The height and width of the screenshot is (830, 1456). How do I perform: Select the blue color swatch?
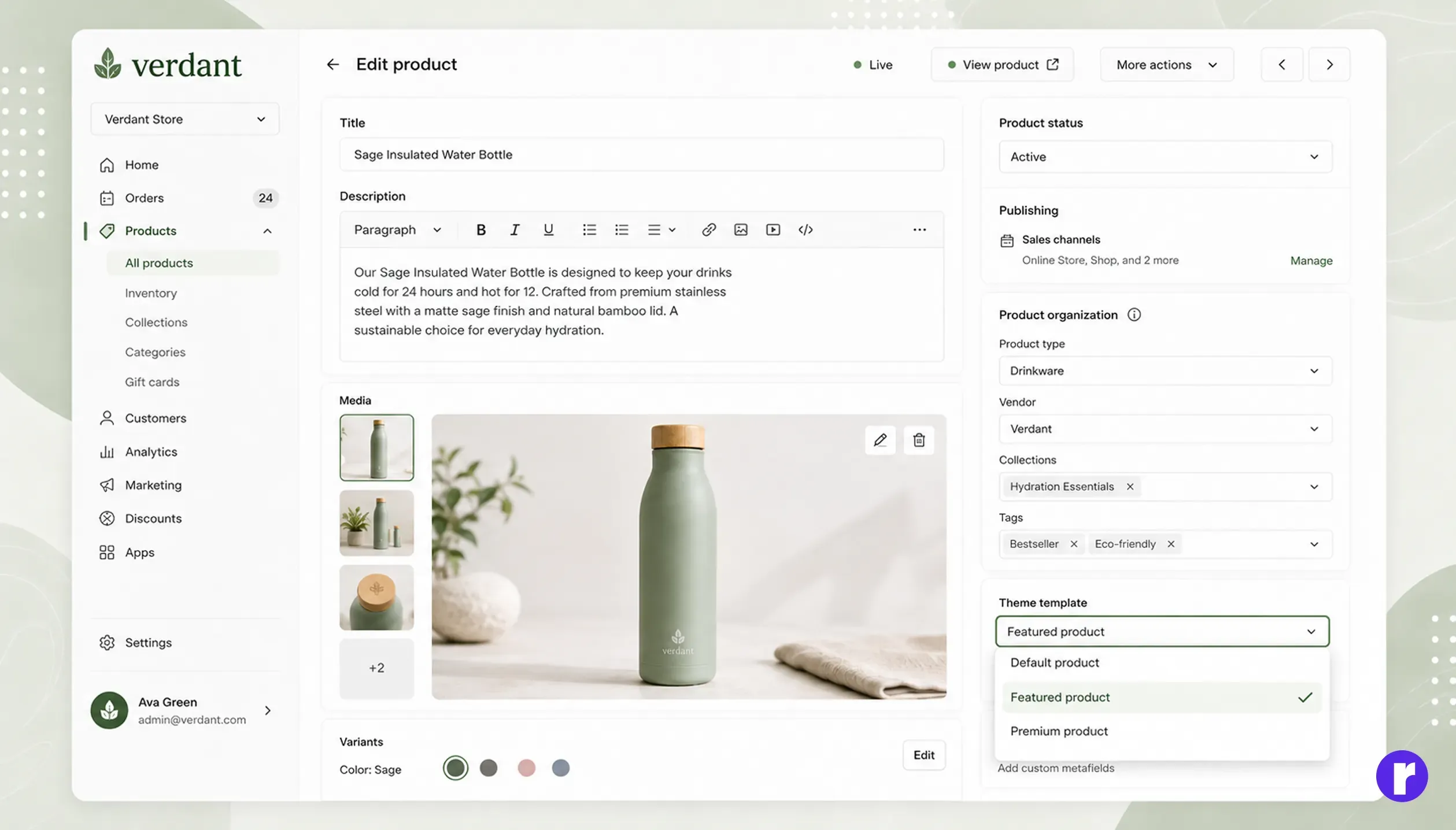pyautogui.click(x=560, y=768)
